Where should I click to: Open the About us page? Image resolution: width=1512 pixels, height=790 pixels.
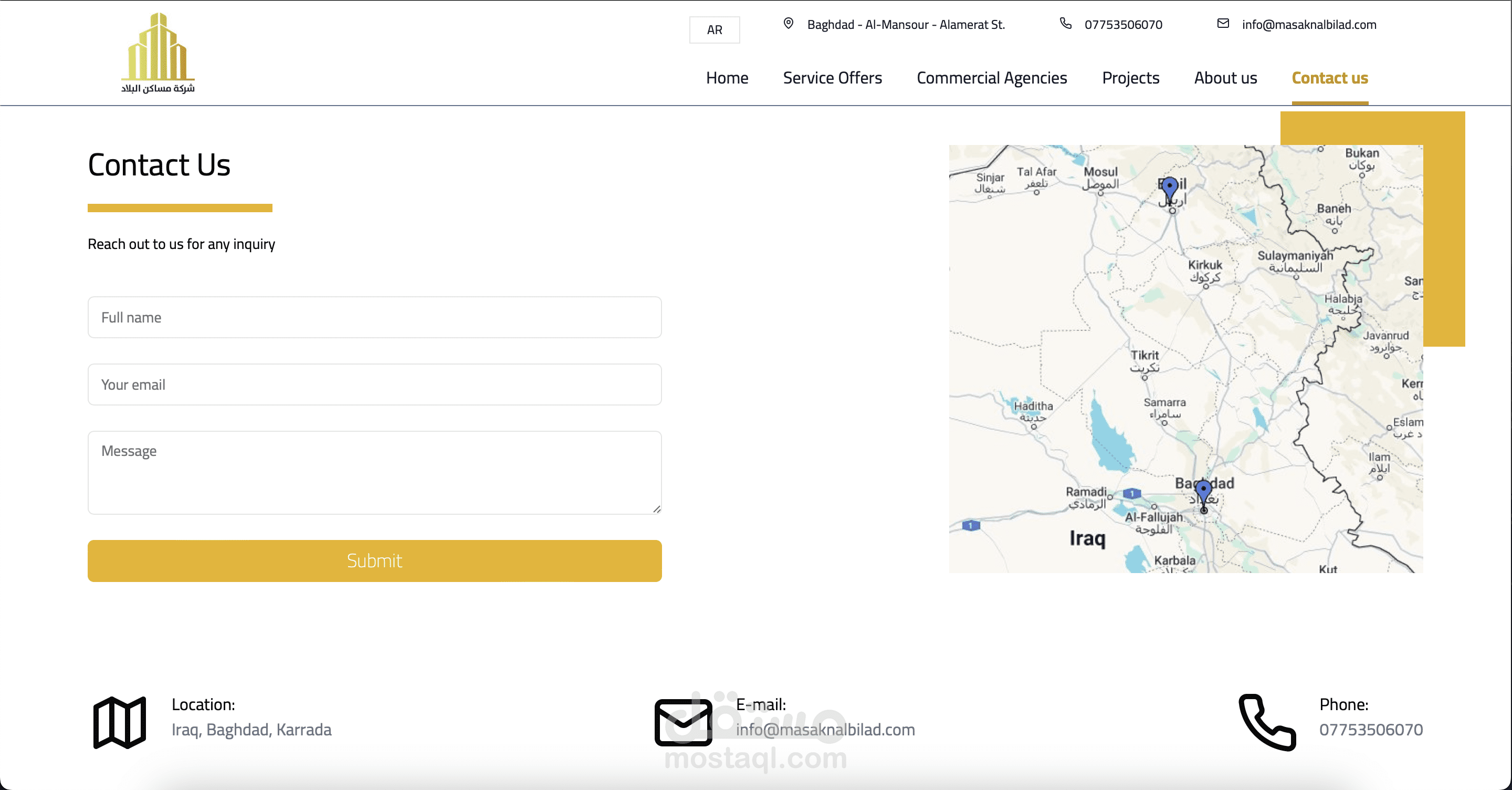point(1225,78)
